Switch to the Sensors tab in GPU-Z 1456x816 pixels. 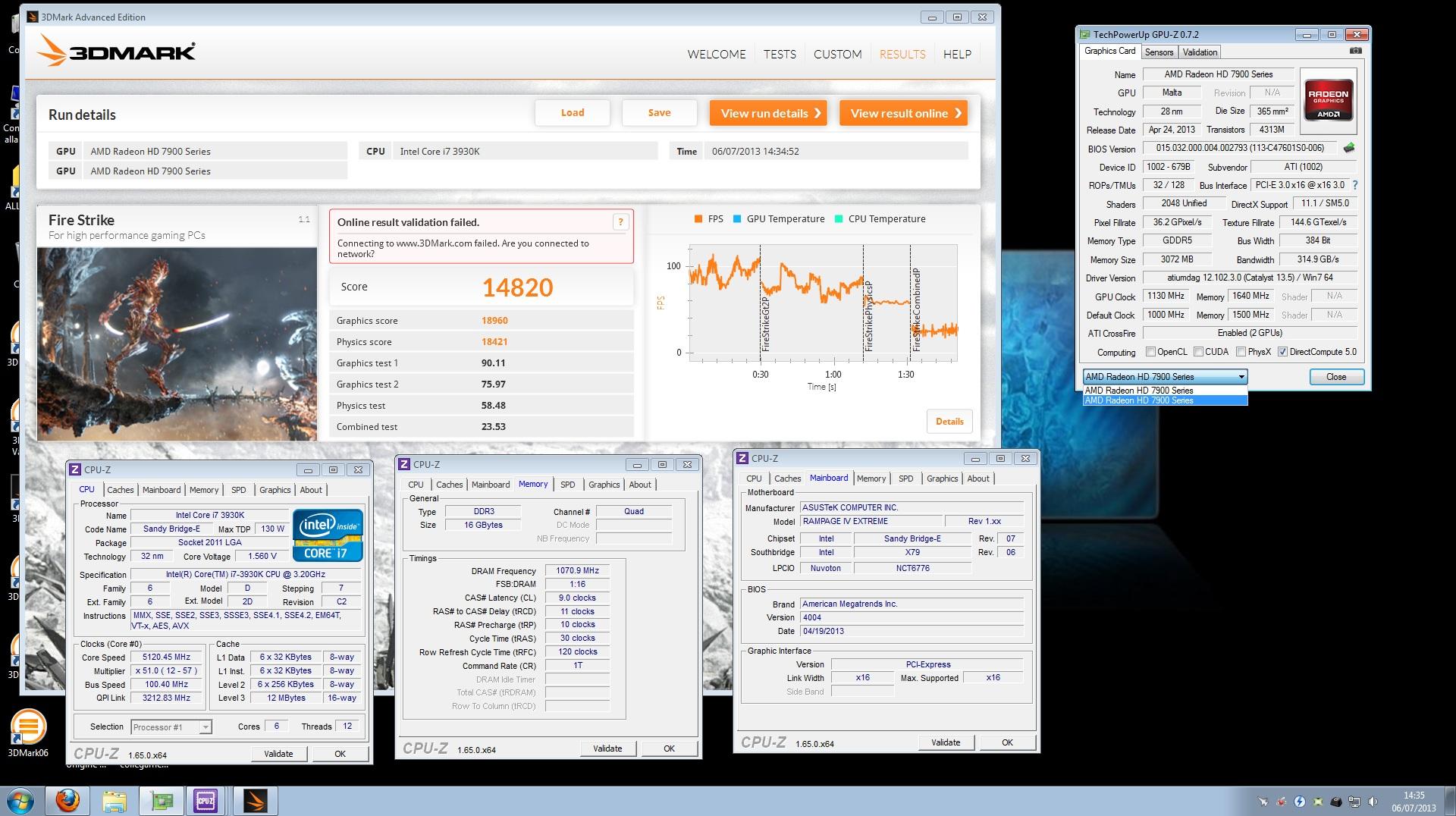pos(1159,52)
